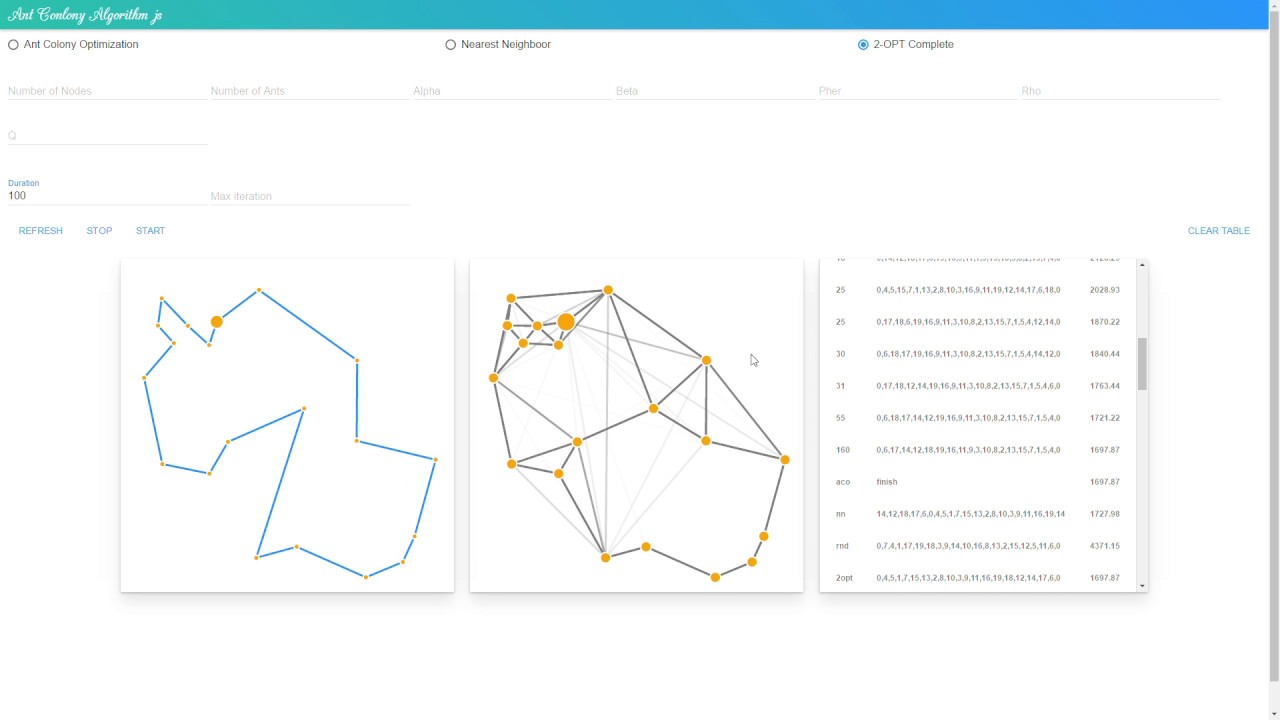Select the table row labeled nn
Viewport: 1280px width, 720px height.
978,514
